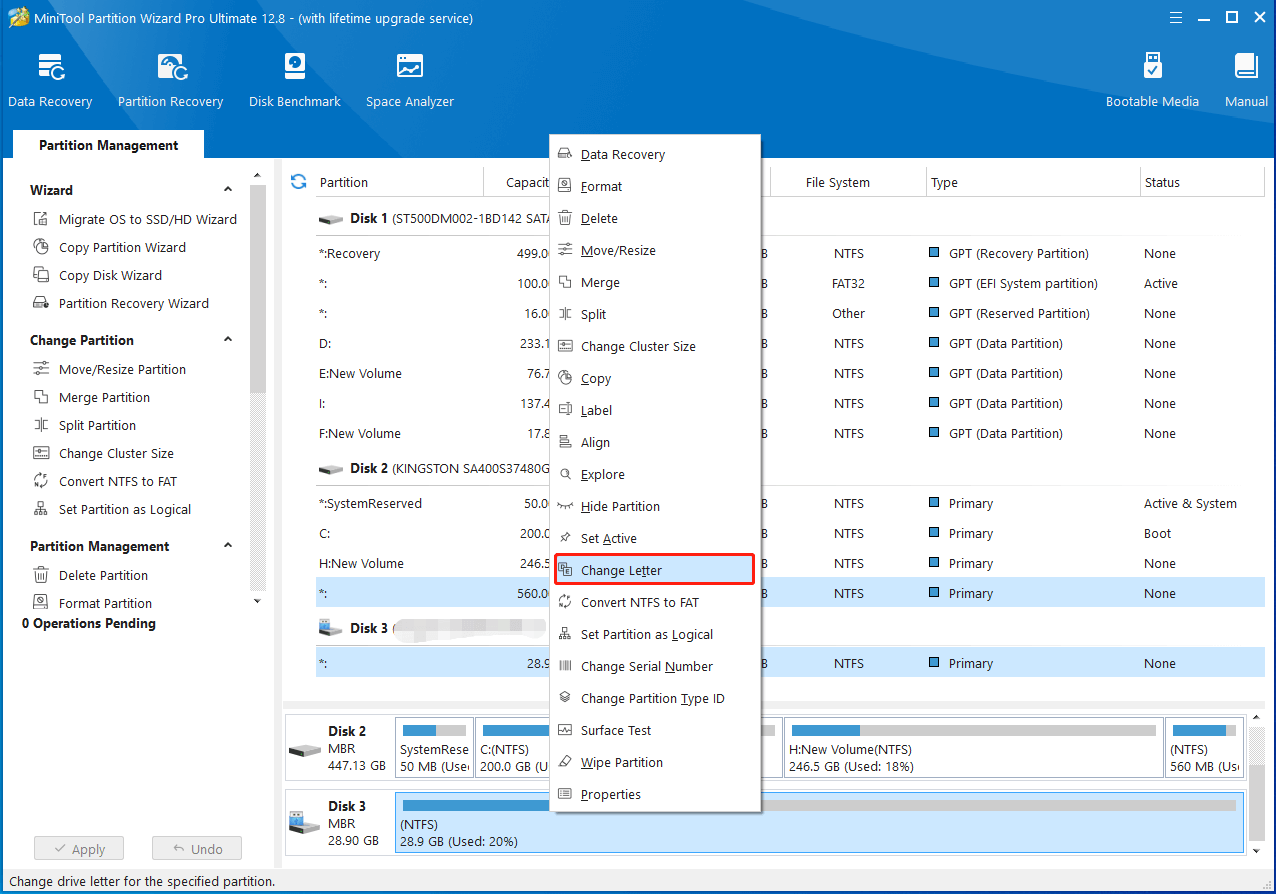
Task: Choose Align from context menu
Action: (655, 442)
